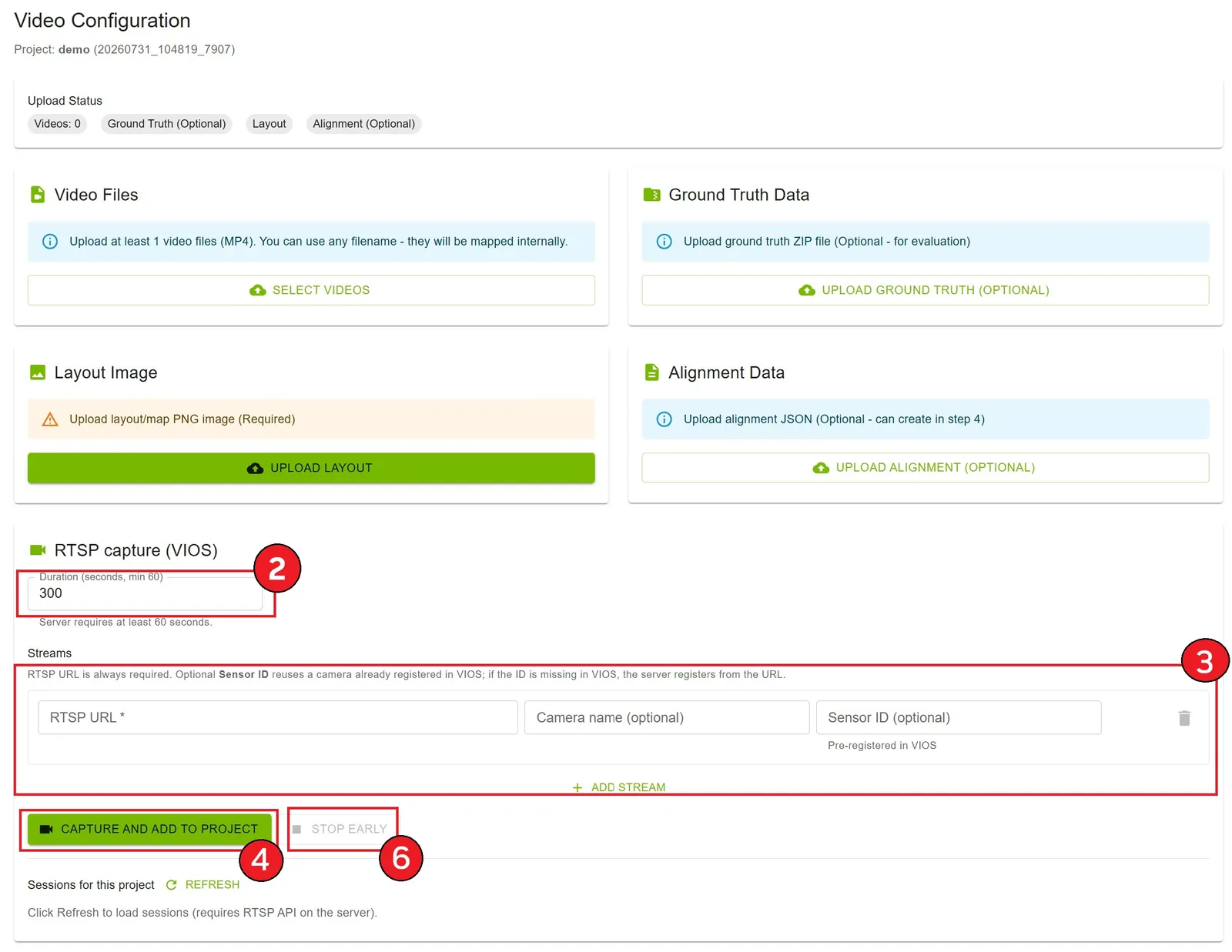This screenshot has width=1232, height=952.
Task: Click info icon in alignment notice
Action: point(664,419)
